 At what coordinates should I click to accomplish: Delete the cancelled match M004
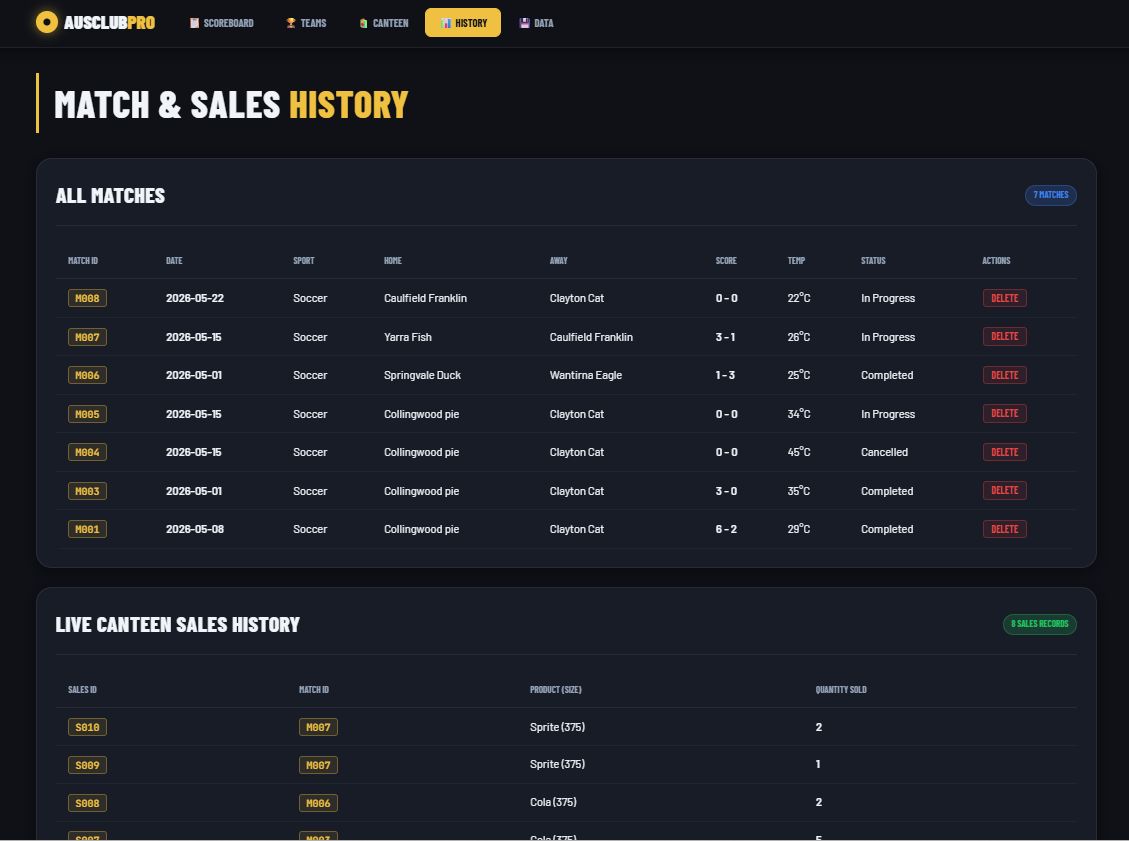(x=1004, y=452)
